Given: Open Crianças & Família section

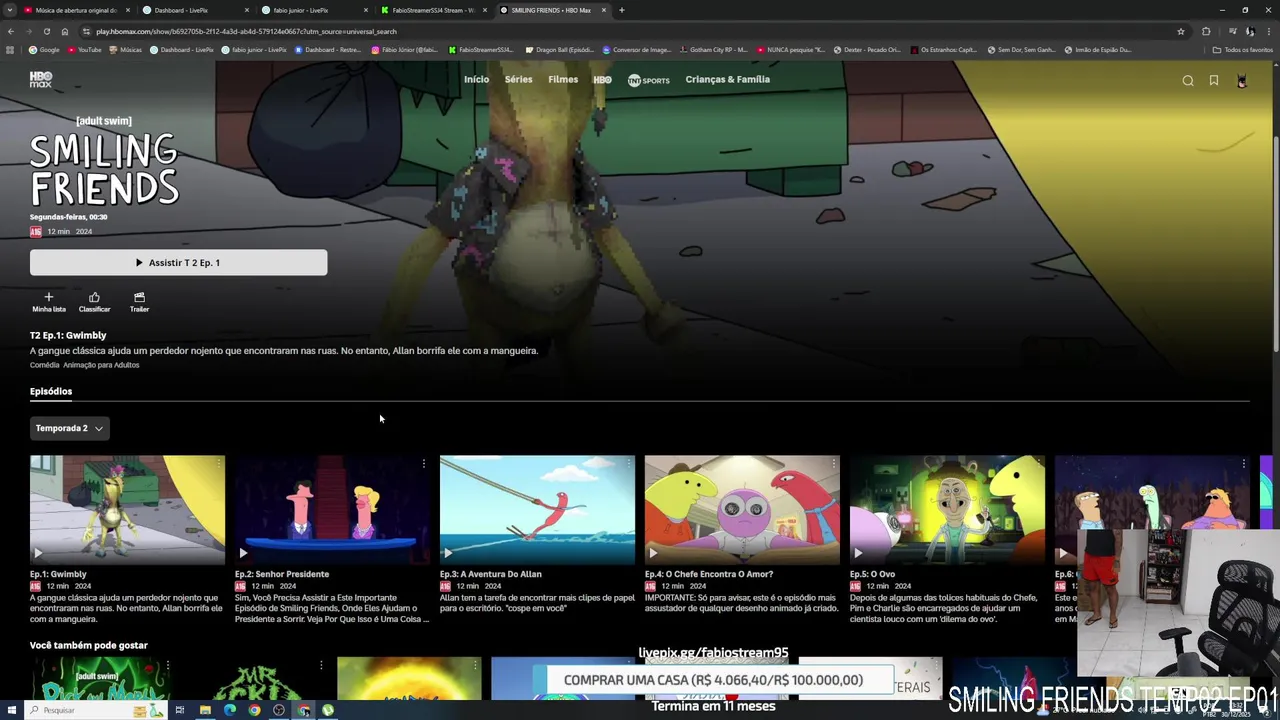Looking at the screenshot, I should pos(728,79).
